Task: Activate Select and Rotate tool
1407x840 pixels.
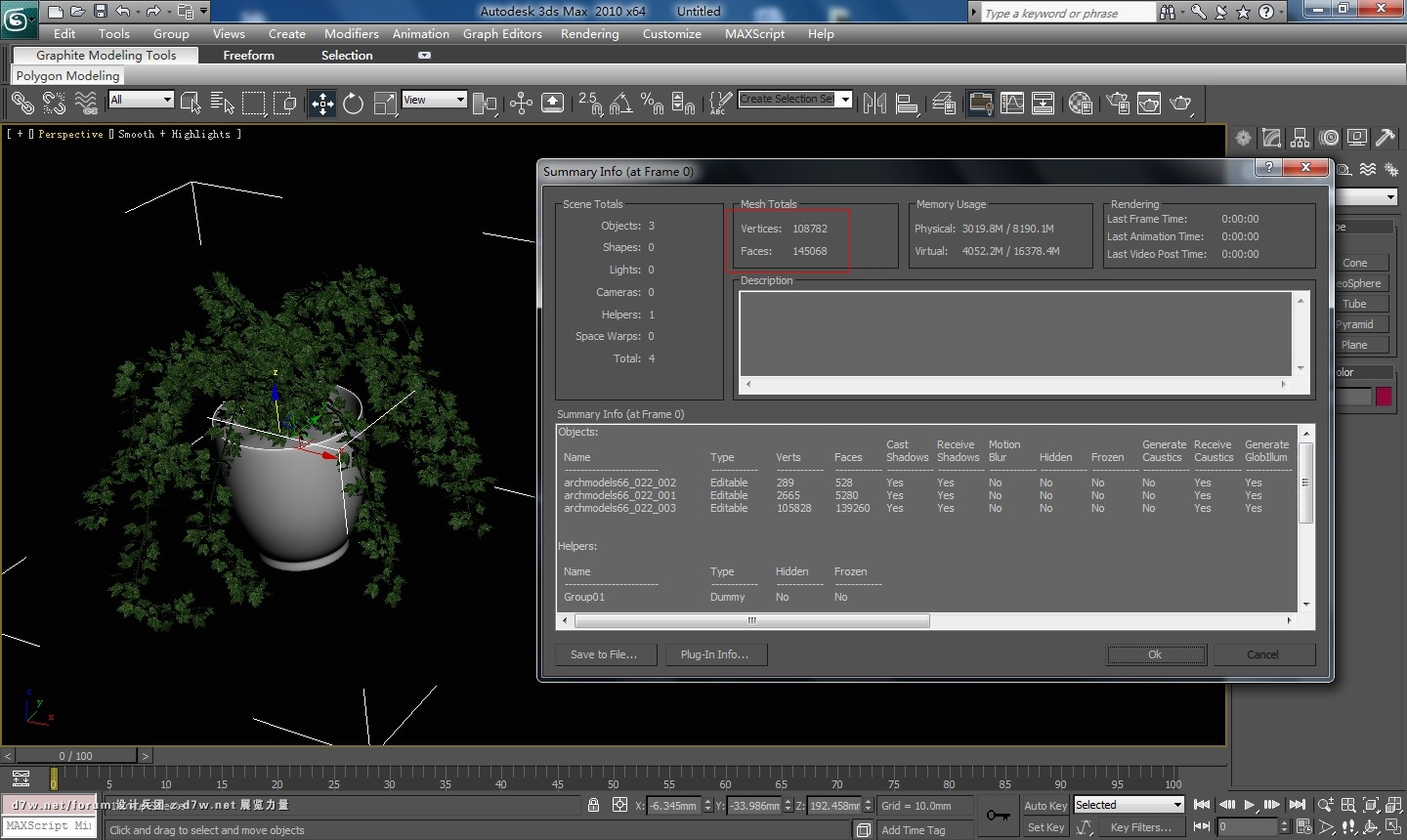Action: [x=353, y=103]
